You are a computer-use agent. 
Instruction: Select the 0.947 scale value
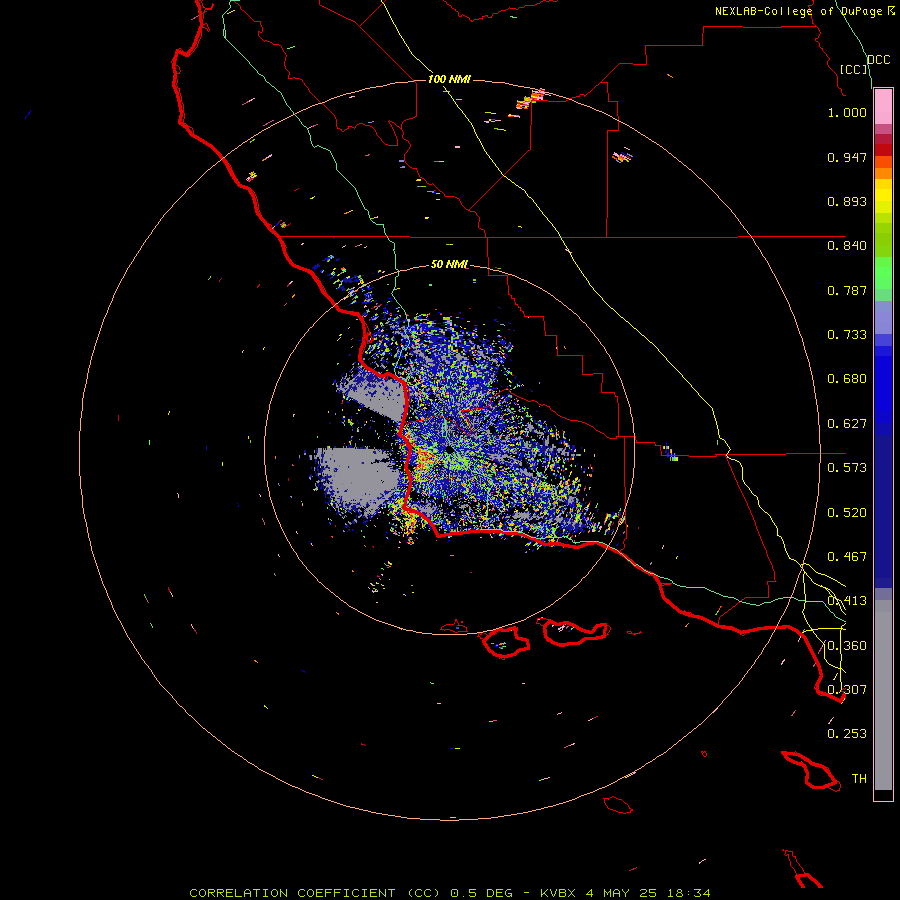click(x=847, y=157)
